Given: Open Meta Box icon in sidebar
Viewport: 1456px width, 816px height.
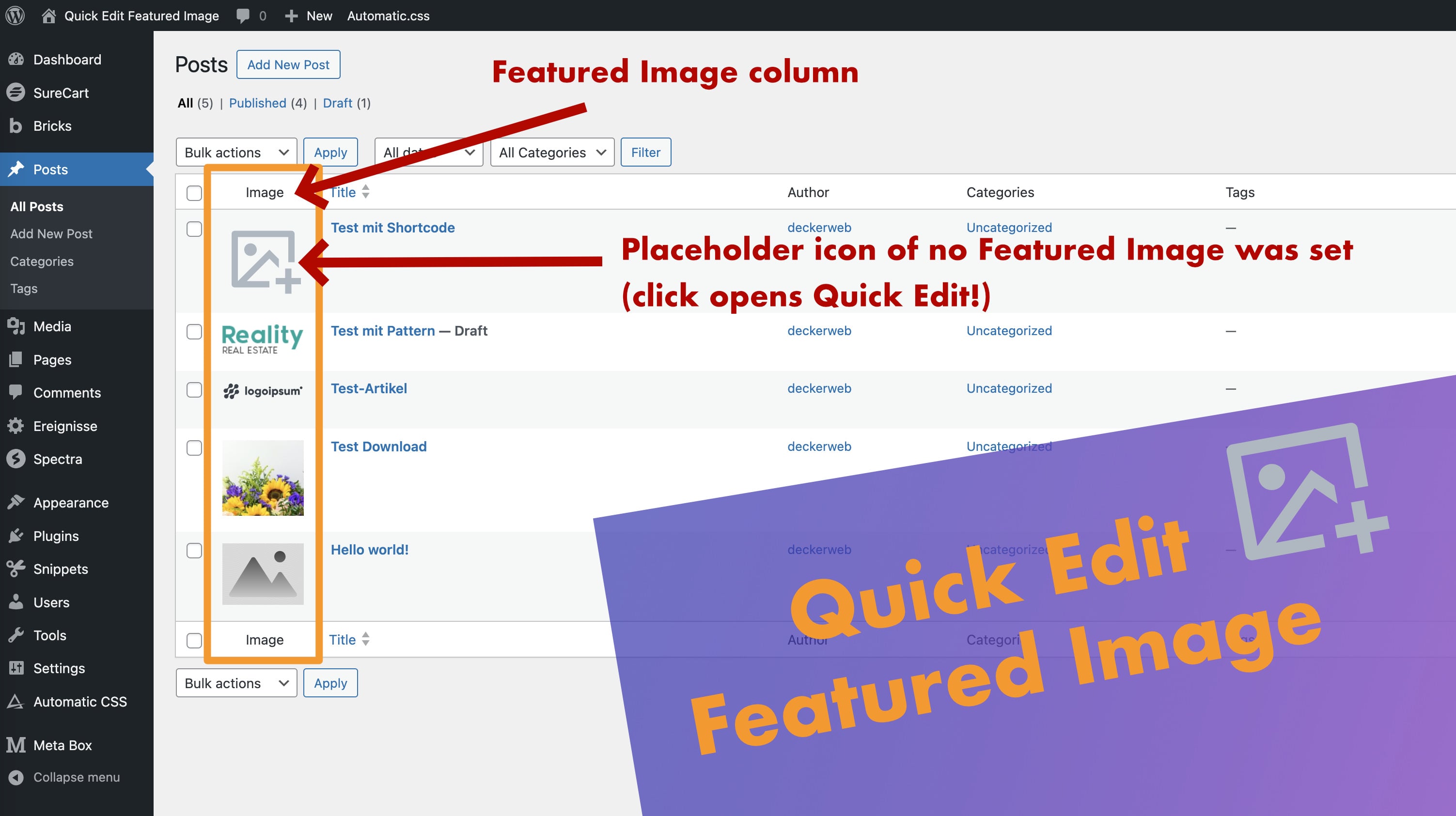Looking at the screenshot, I should pos(16,745).
